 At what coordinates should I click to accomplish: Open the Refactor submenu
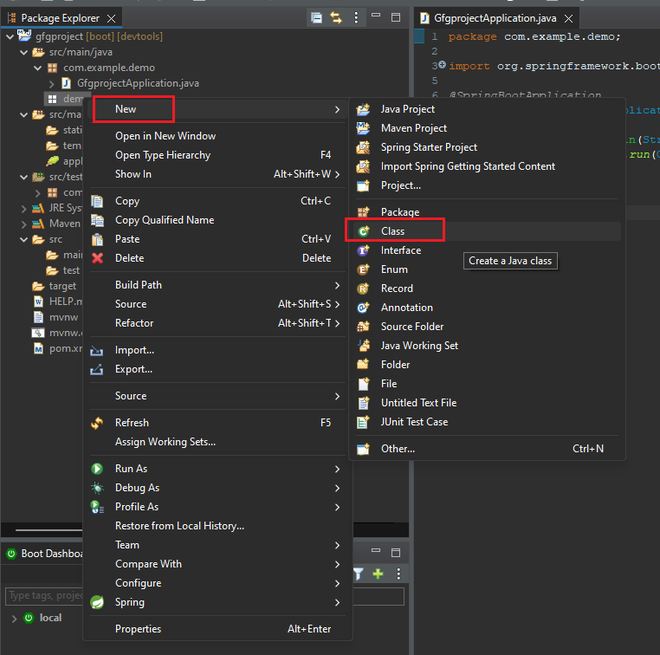click(217, 323)
